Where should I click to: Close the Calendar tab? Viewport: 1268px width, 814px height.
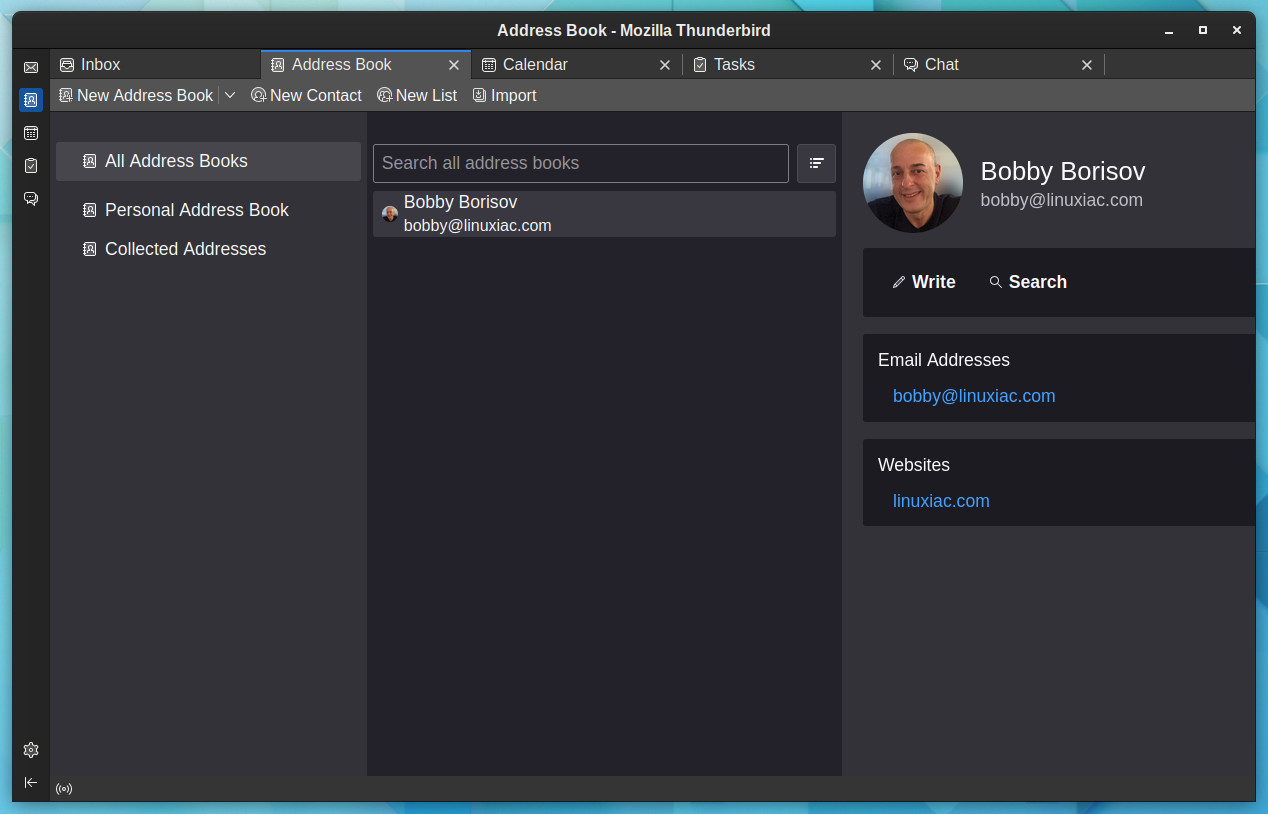tap(665, 65)
